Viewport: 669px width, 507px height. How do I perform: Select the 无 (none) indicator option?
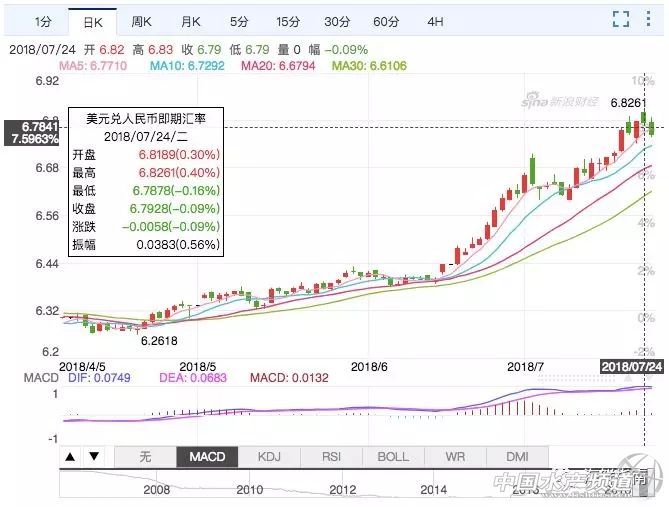[145, 457]
